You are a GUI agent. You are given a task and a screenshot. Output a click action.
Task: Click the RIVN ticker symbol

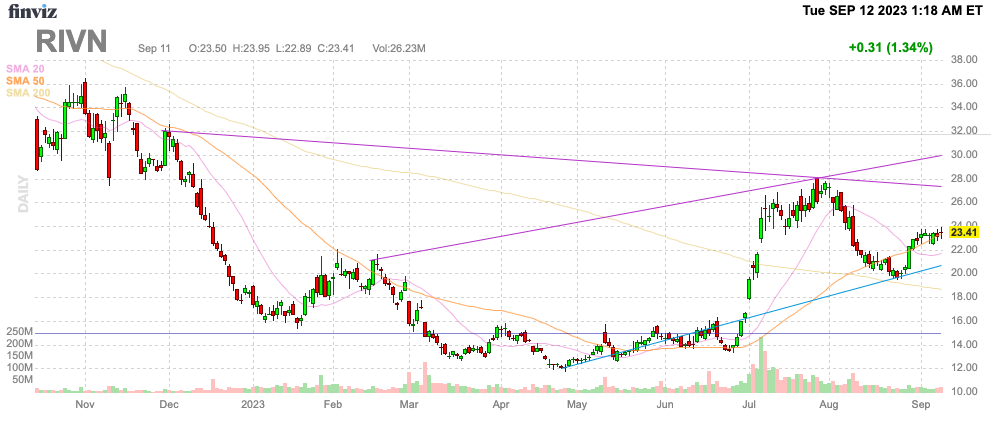[x=71, y=41]
